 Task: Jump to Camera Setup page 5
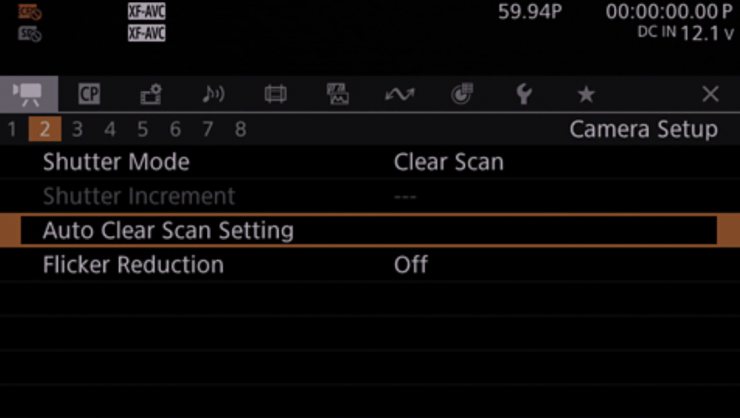point(142,129)
